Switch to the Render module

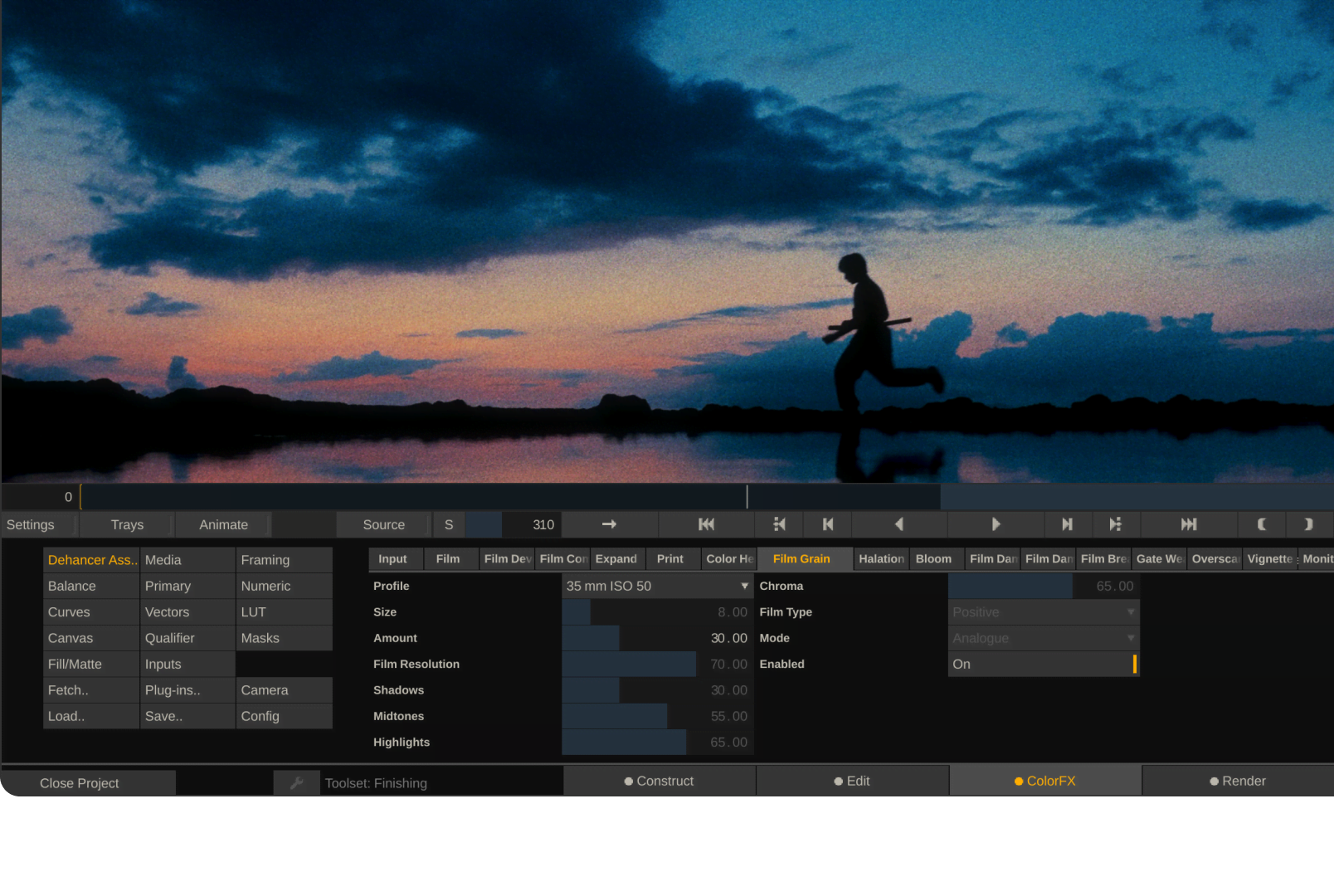[x=1238, y=781]
